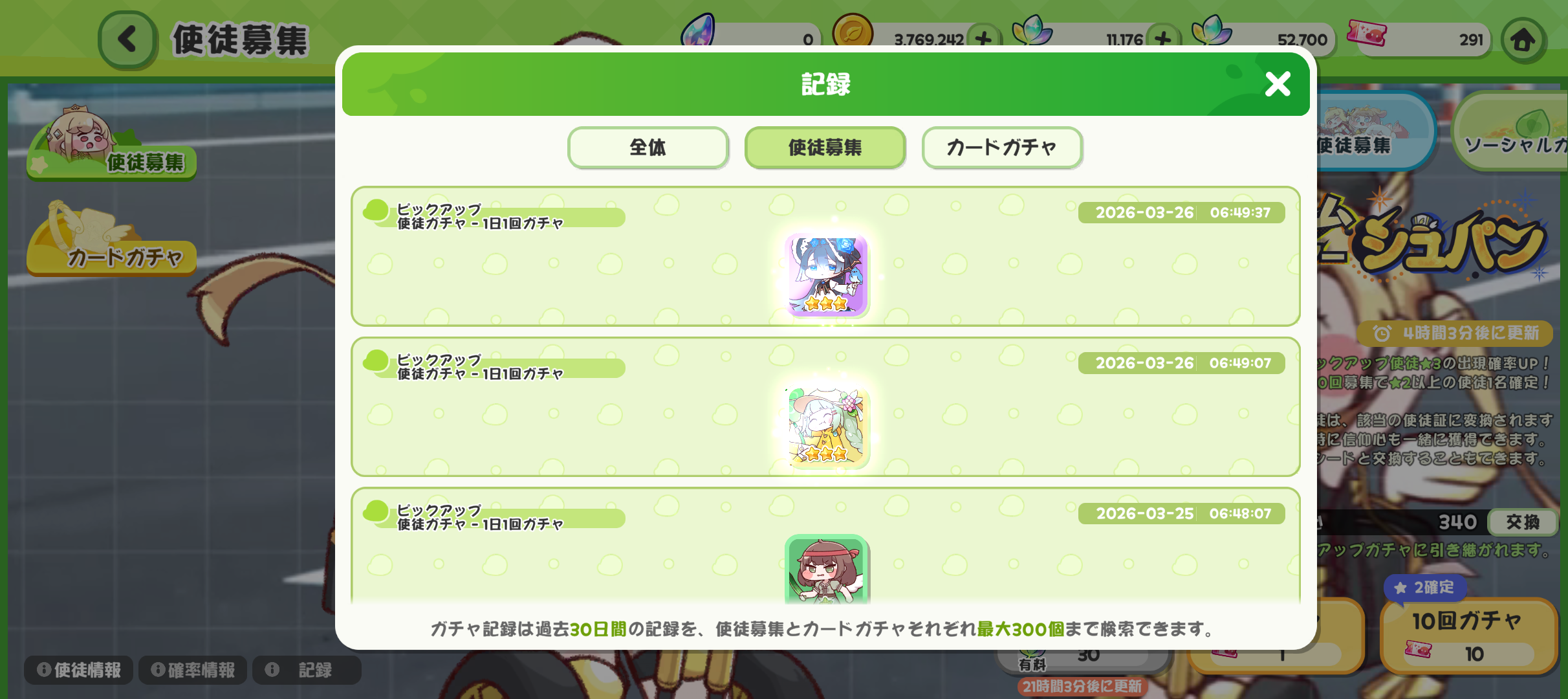Close the 記録 dialog
1568x699 pixels.
[x=1278, y=84]
